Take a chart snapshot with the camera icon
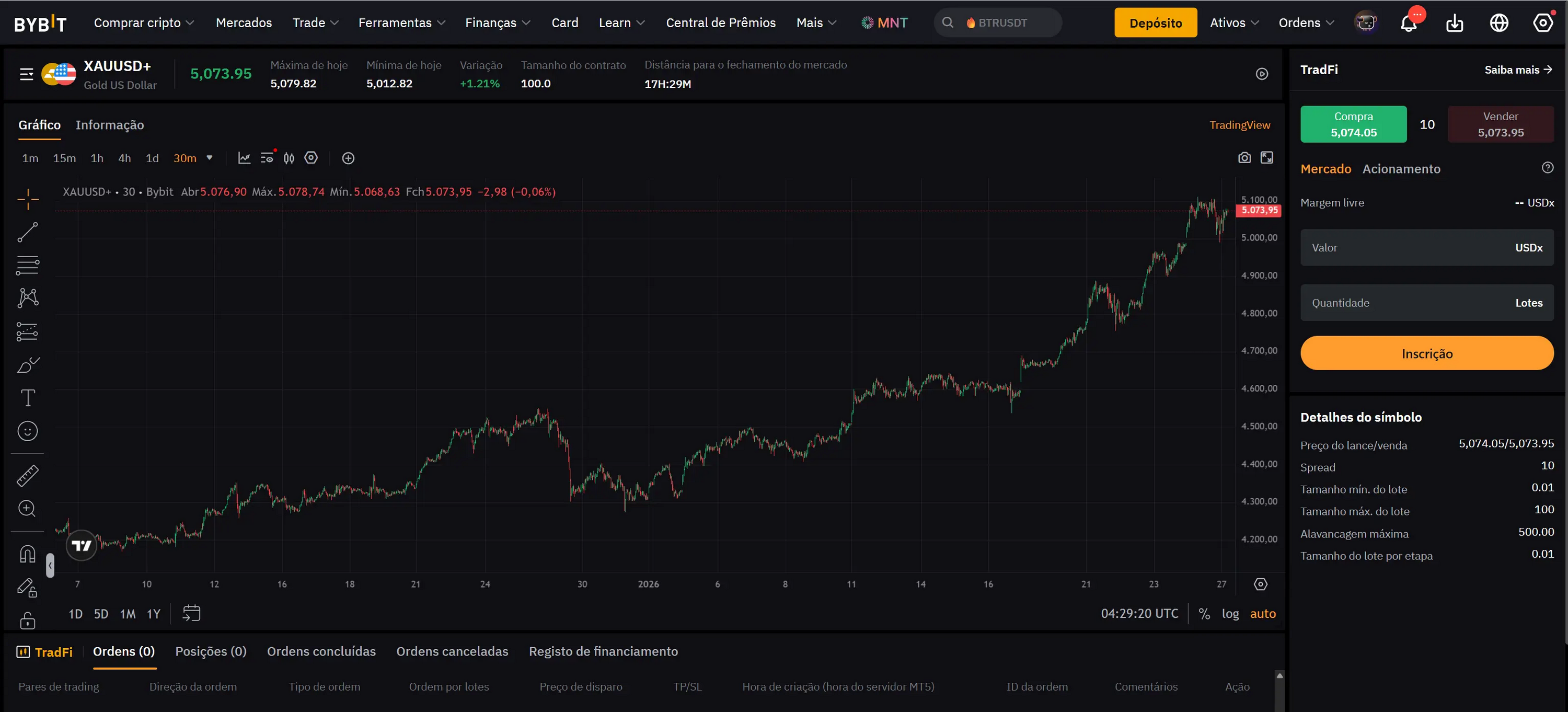 click(x=1245, y=157)
